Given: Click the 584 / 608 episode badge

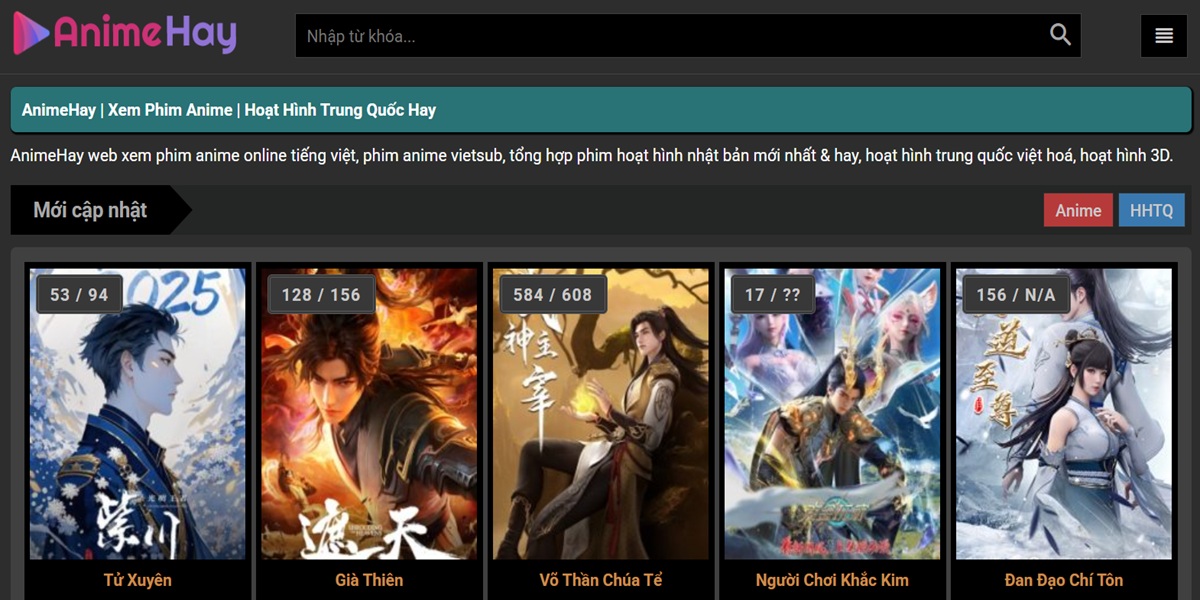Looking at the screenshot, I should click(553, 294).
